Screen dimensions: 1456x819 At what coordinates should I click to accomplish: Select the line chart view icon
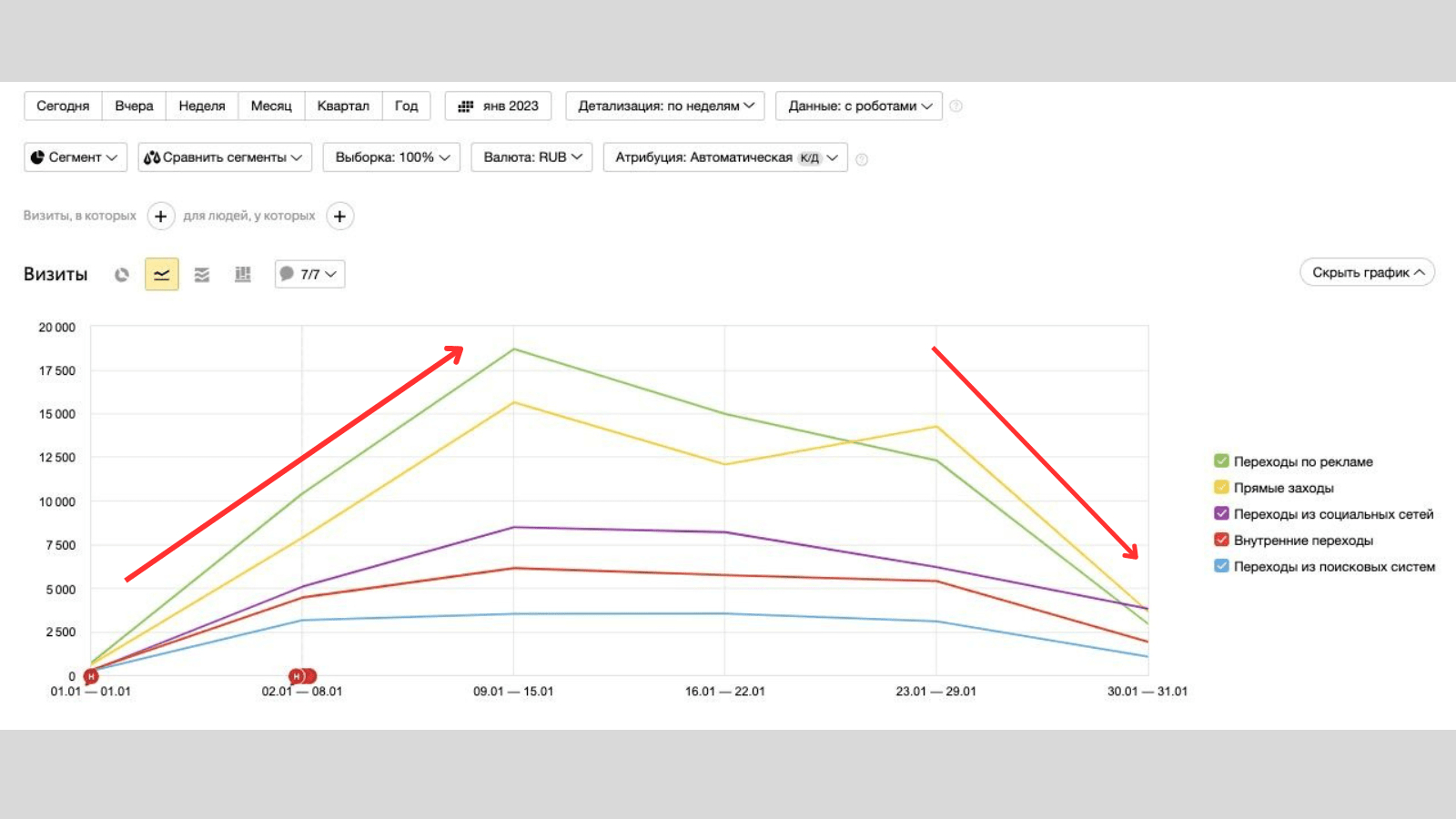tap(162, 274)
